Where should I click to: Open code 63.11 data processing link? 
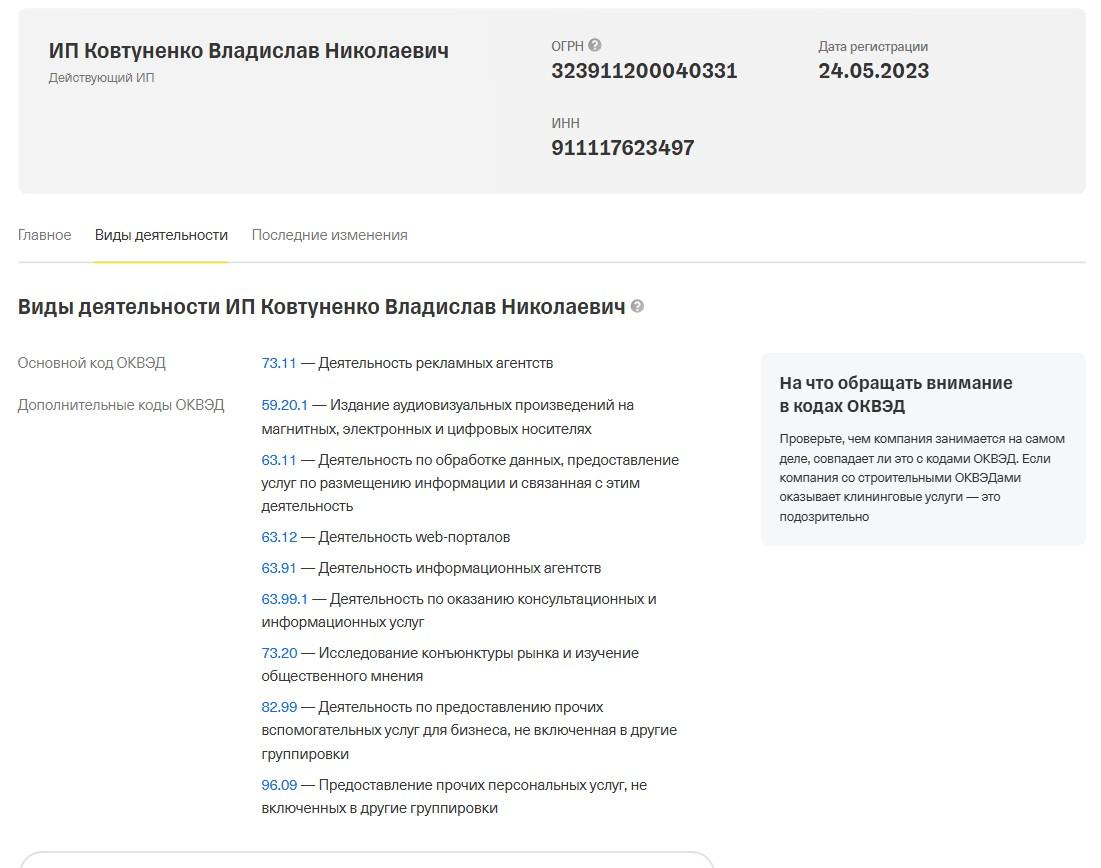point(278,459)
